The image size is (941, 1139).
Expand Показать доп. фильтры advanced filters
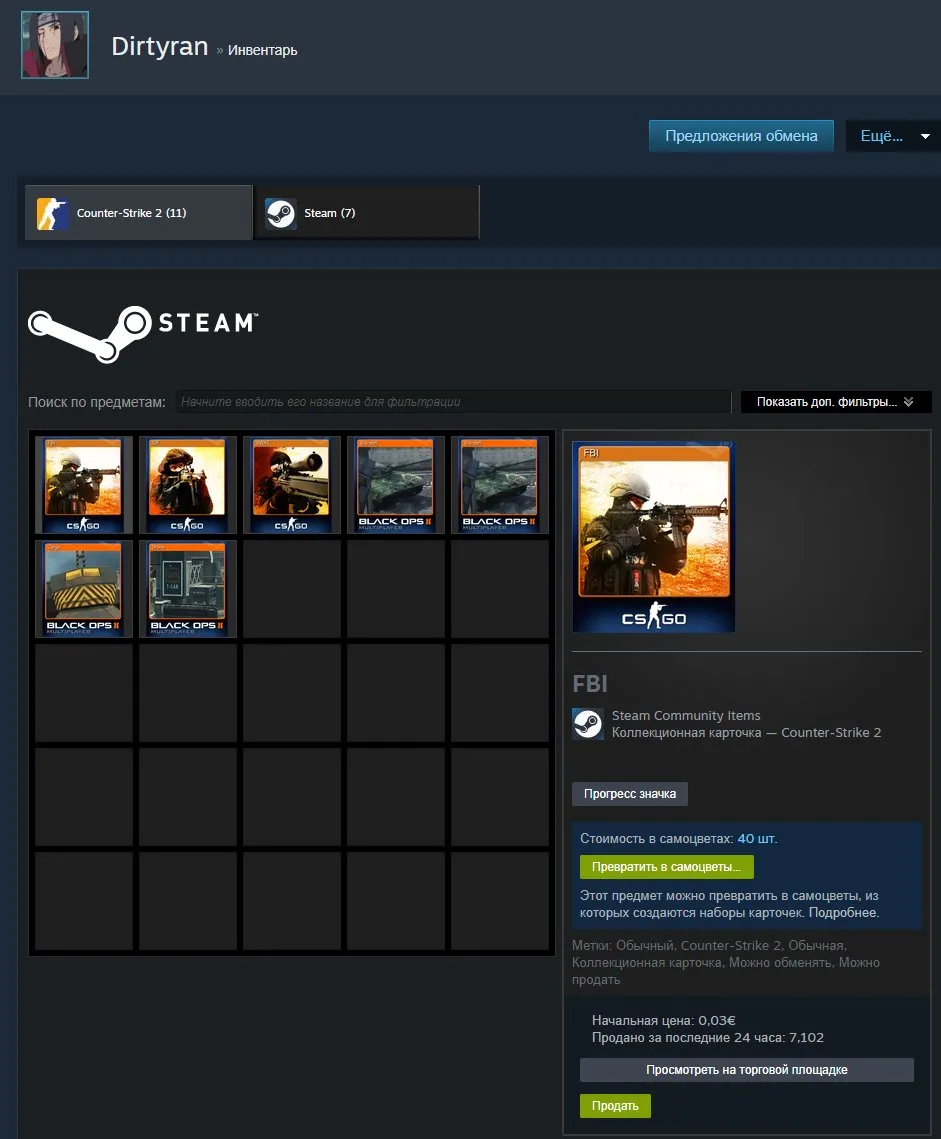836,402
